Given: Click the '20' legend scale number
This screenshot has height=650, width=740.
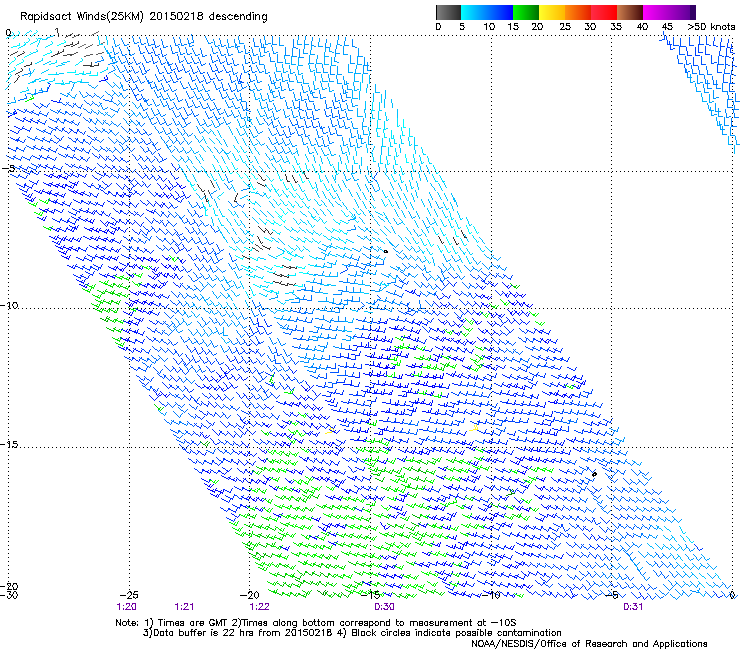Looking at the screenshot, I should 537,27.
